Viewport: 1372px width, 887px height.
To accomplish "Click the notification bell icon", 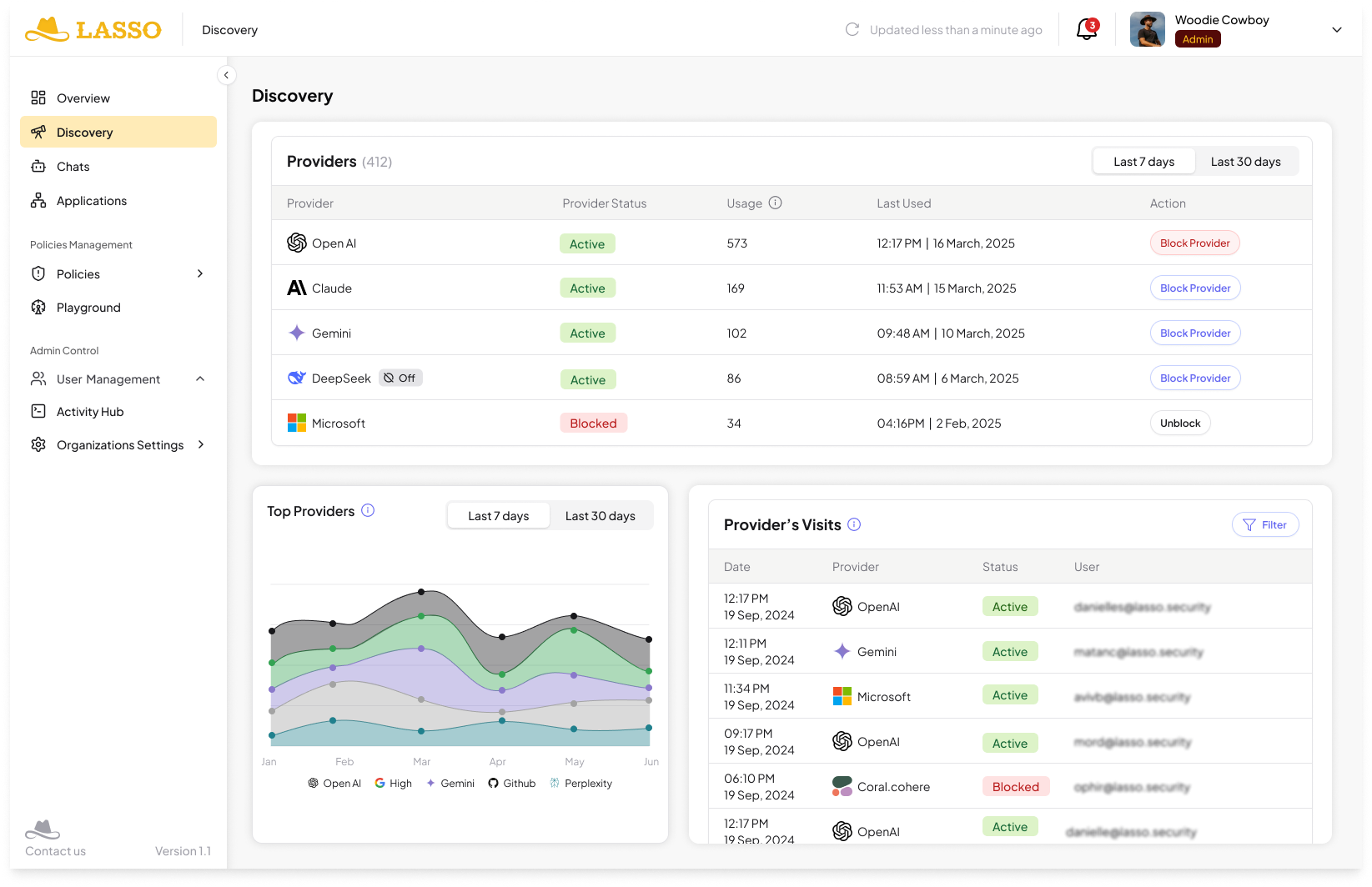I will (x=1086, y=30).
